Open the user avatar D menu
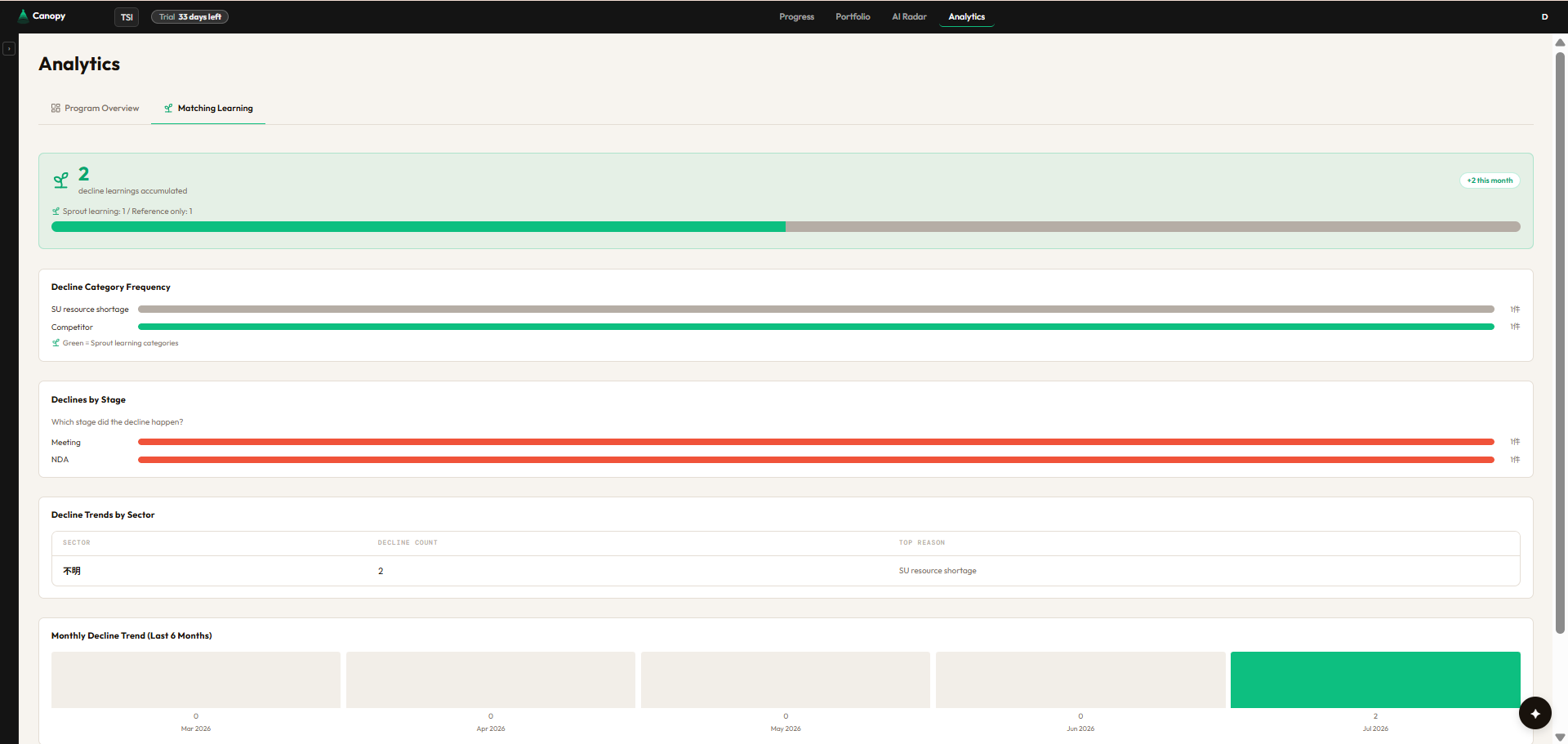Viewport: 1568px width, 744px height. (x=1544, y=17)
